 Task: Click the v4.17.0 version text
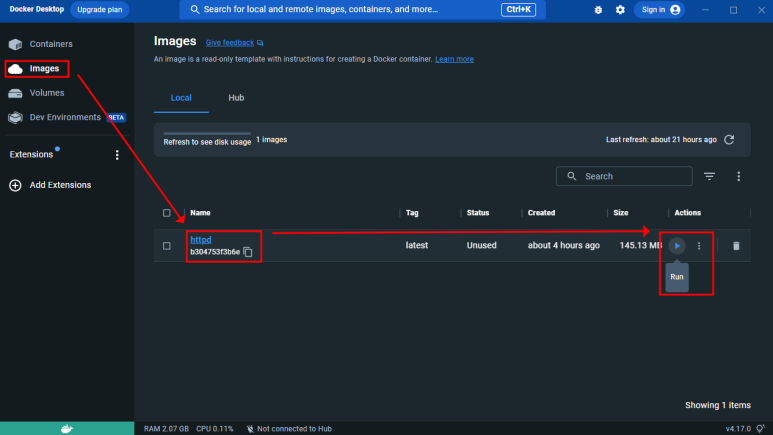pos(738,429)
